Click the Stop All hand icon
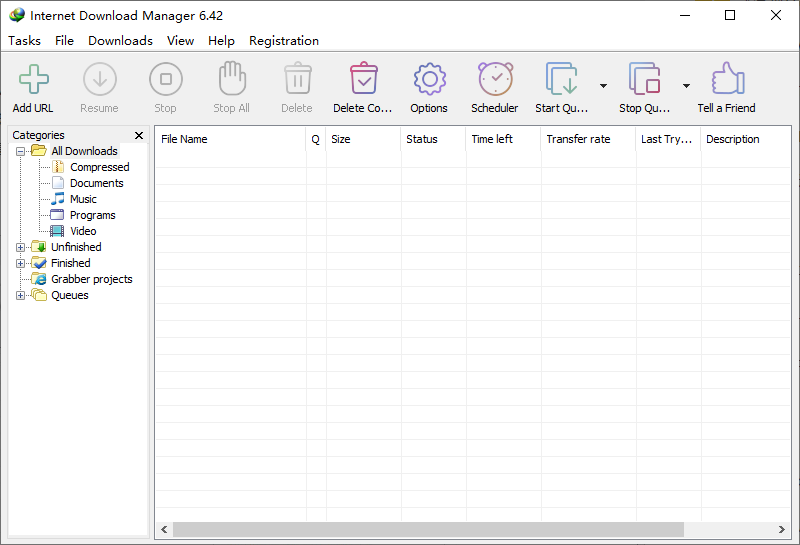This screenshot has width=800, height=545. [x=232, y=78]
